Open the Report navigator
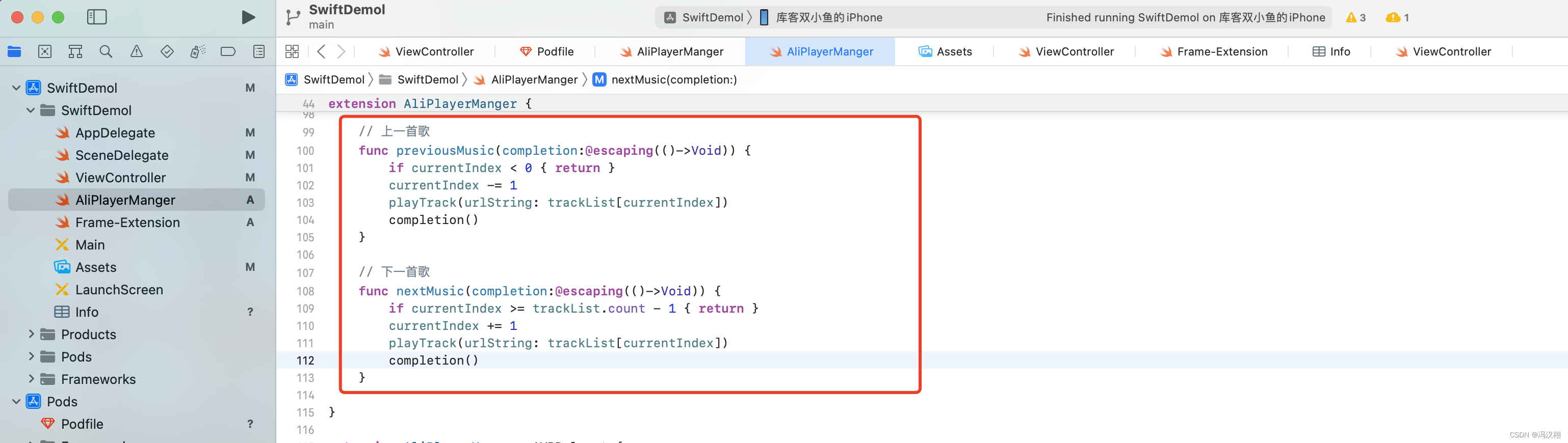Image resolution: width=1568 pixels, height=443 pixels. [258, 51]
